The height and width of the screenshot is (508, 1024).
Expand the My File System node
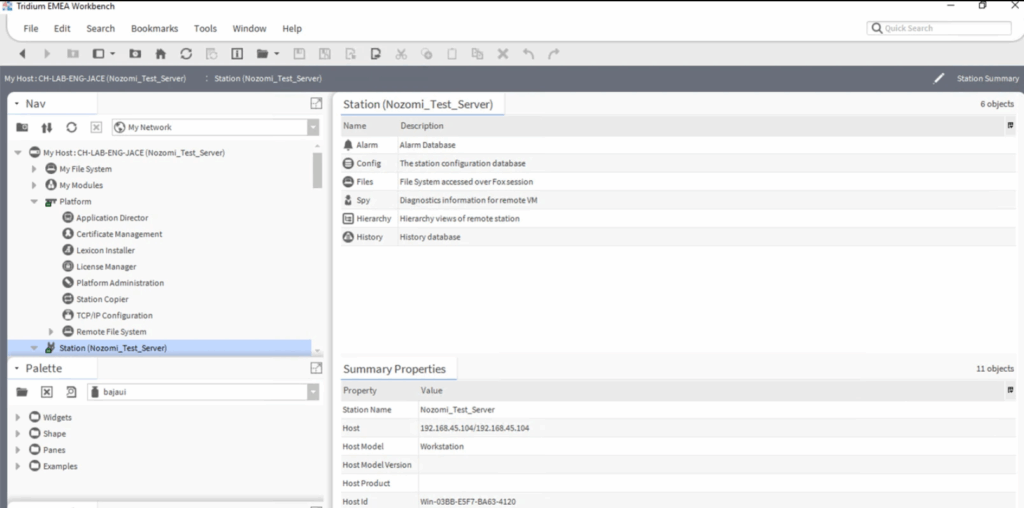pos(34,169)
